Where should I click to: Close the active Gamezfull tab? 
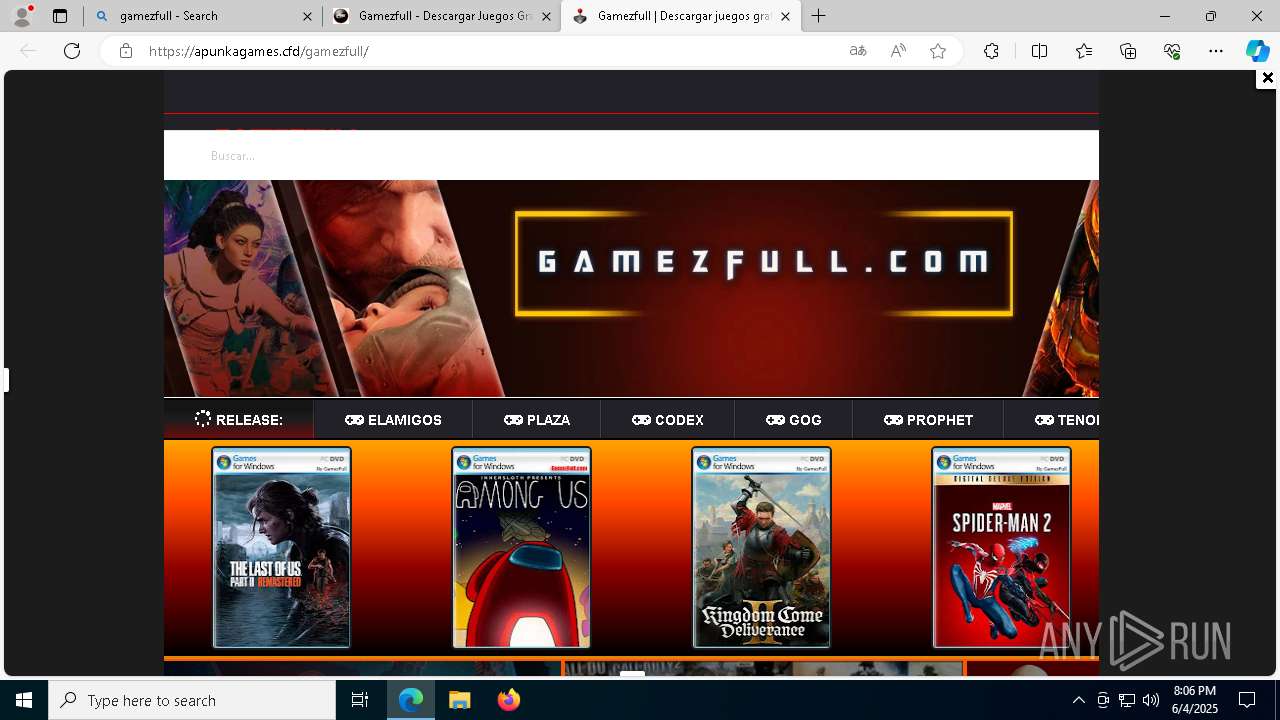[785, 16]
